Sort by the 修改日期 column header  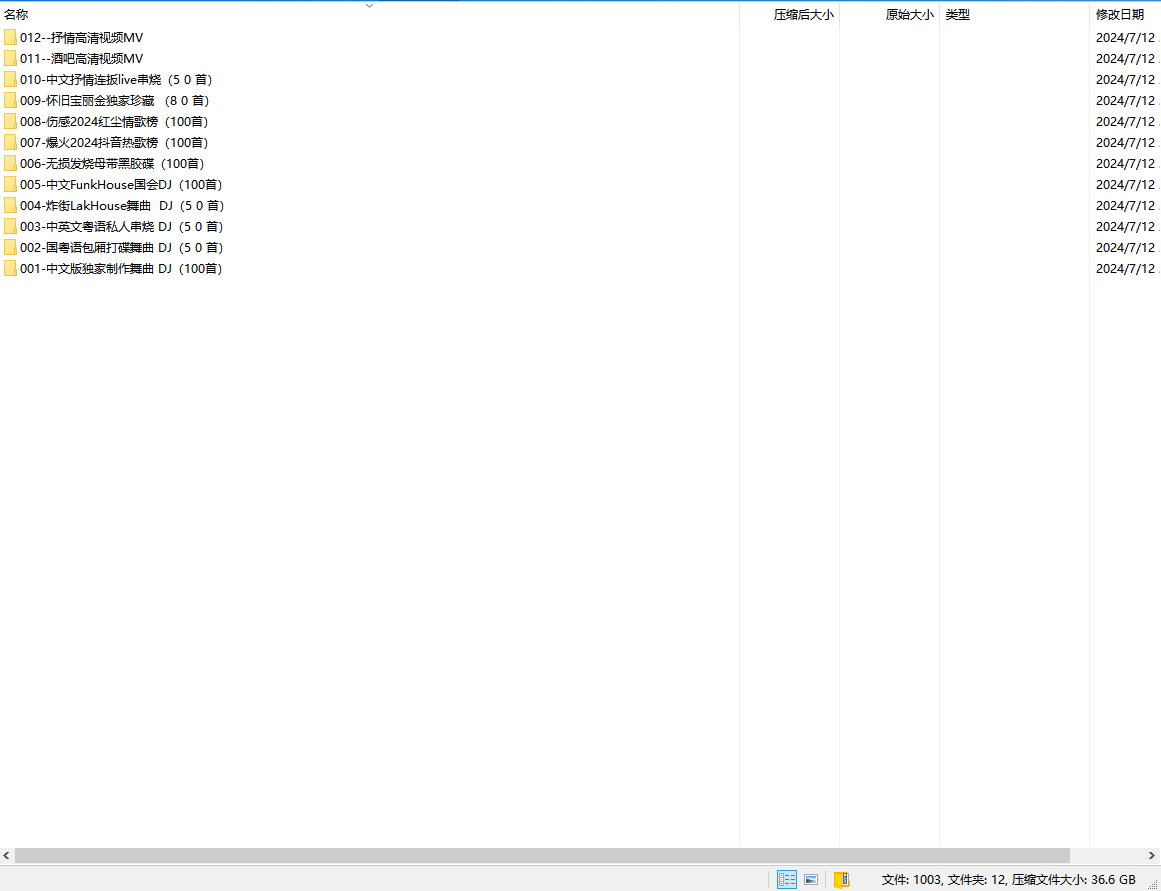1119,15
